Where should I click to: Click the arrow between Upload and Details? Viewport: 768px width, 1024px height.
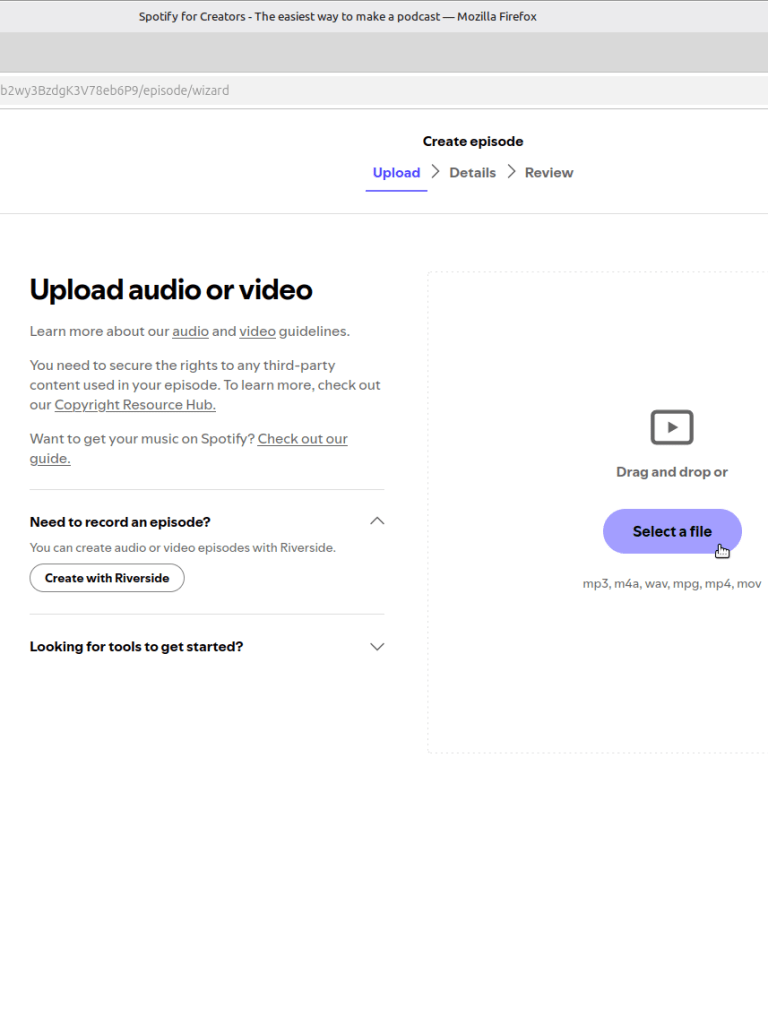435,172
